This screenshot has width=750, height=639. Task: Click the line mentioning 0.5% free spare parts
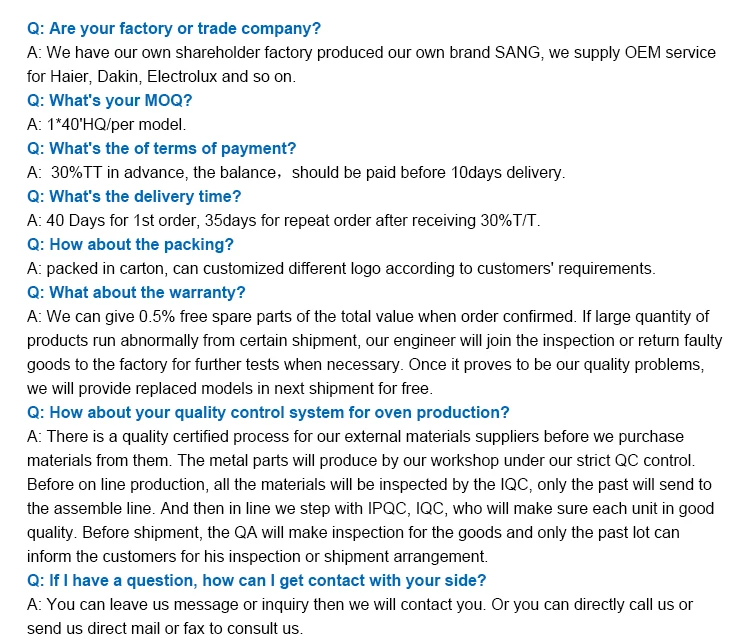click(368, 316)
